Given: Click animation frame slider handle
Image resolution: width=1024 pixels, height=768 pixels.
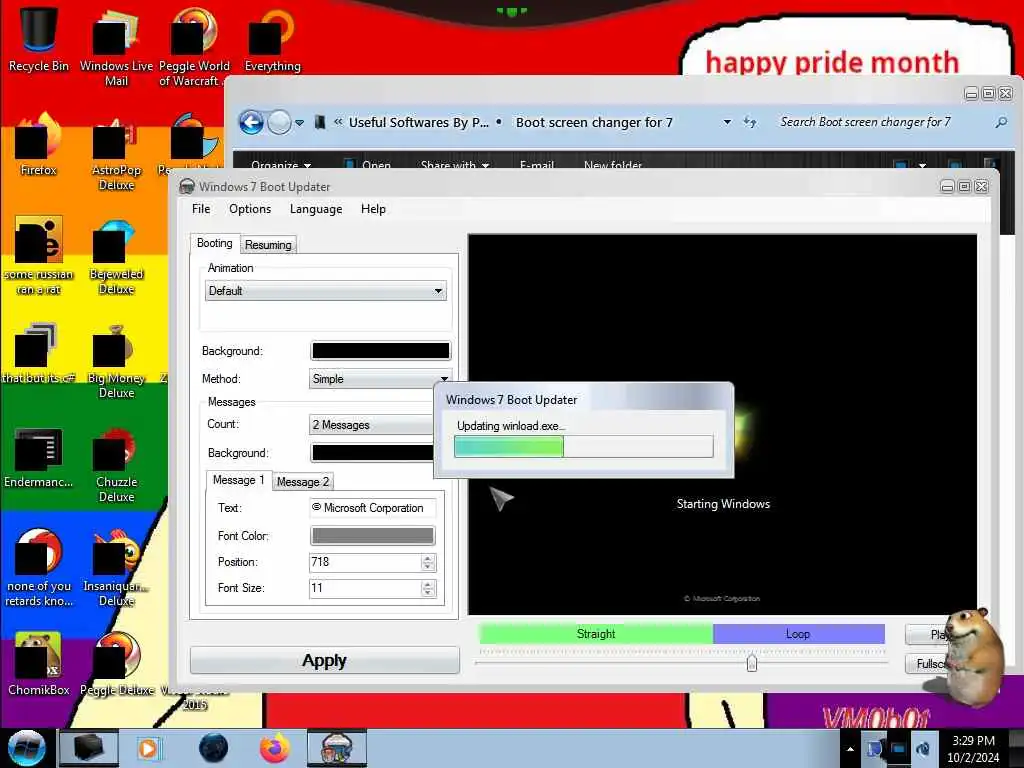Looking at the screenshot, I should tap(752, 663).
